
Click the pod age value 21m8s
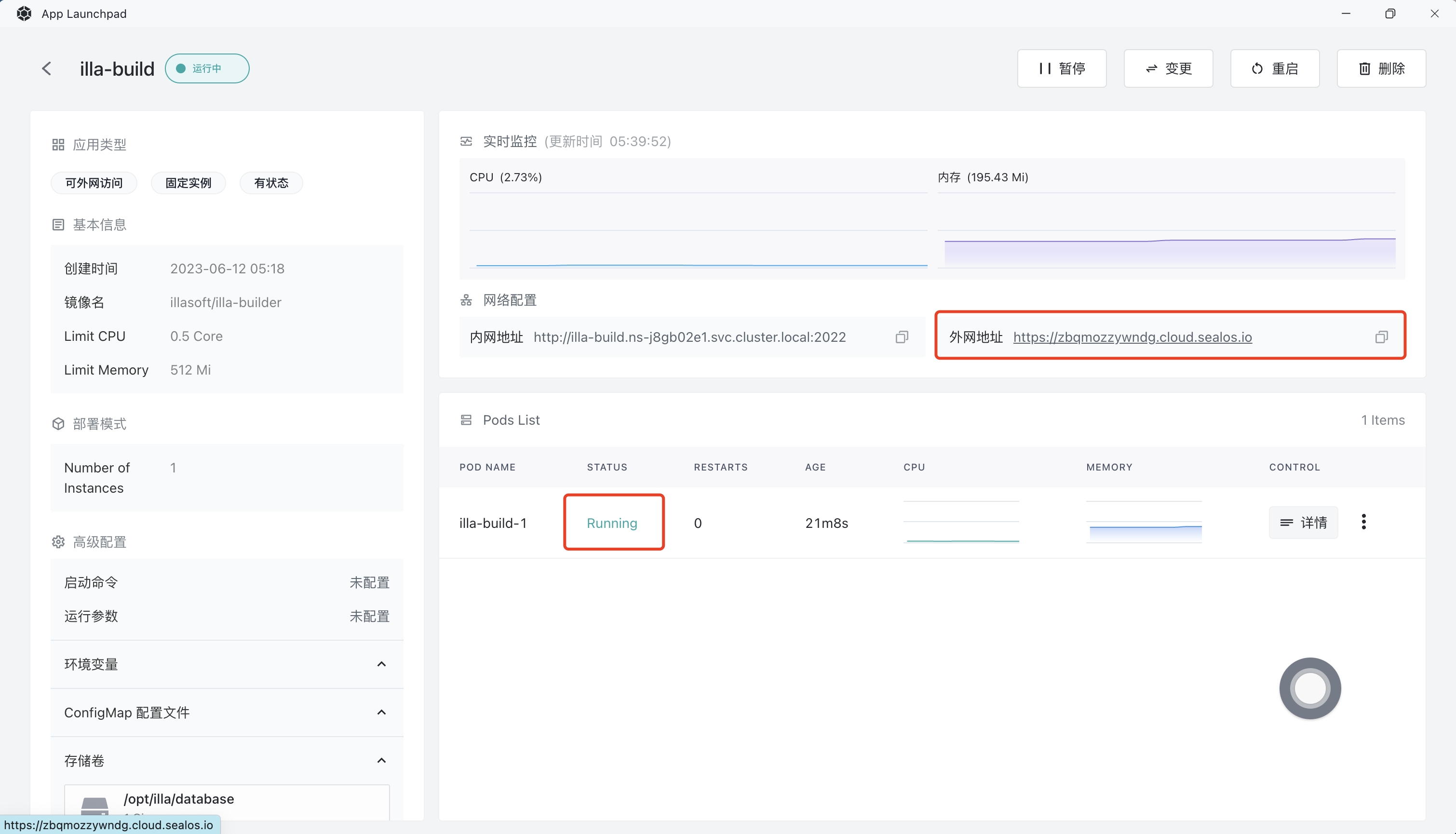coord(826,523)
